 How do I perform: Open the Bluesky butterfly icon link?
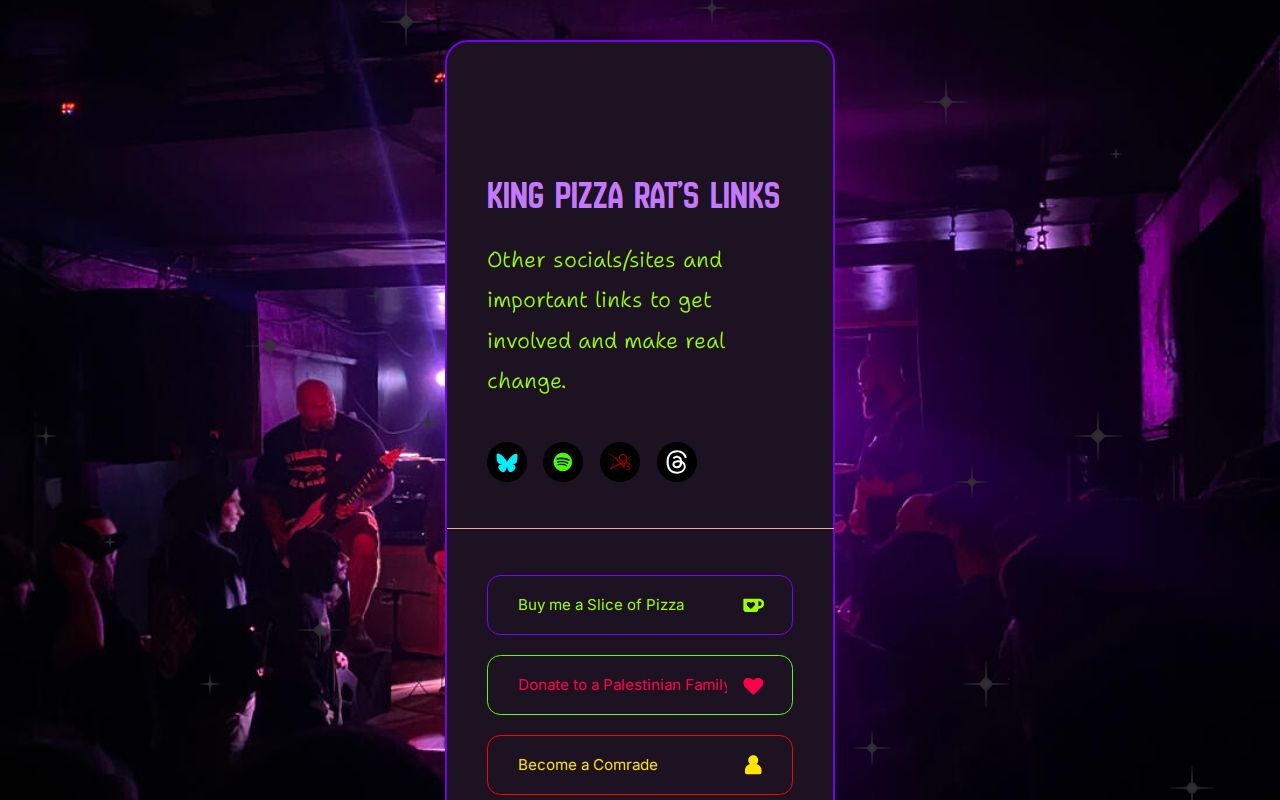507,462
